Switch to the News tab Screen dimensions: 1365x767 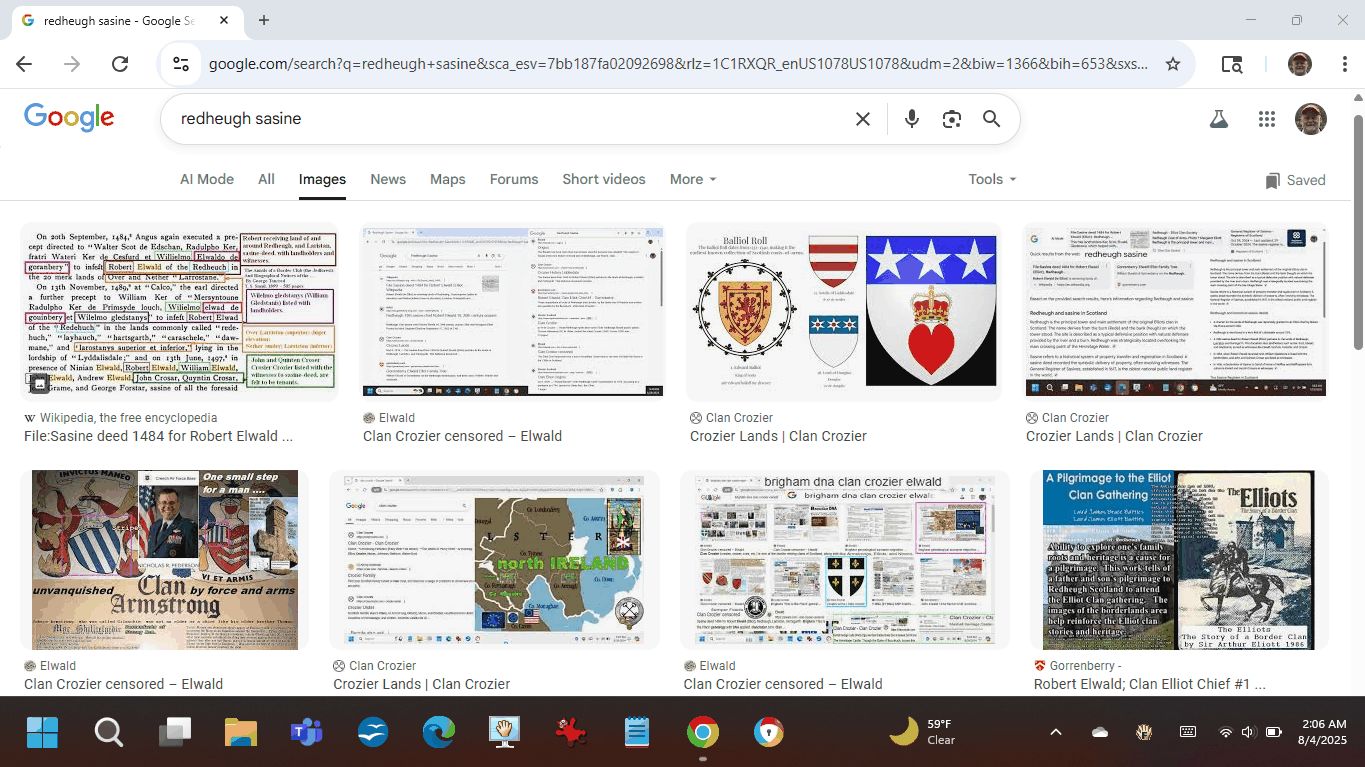click(388, 179)
